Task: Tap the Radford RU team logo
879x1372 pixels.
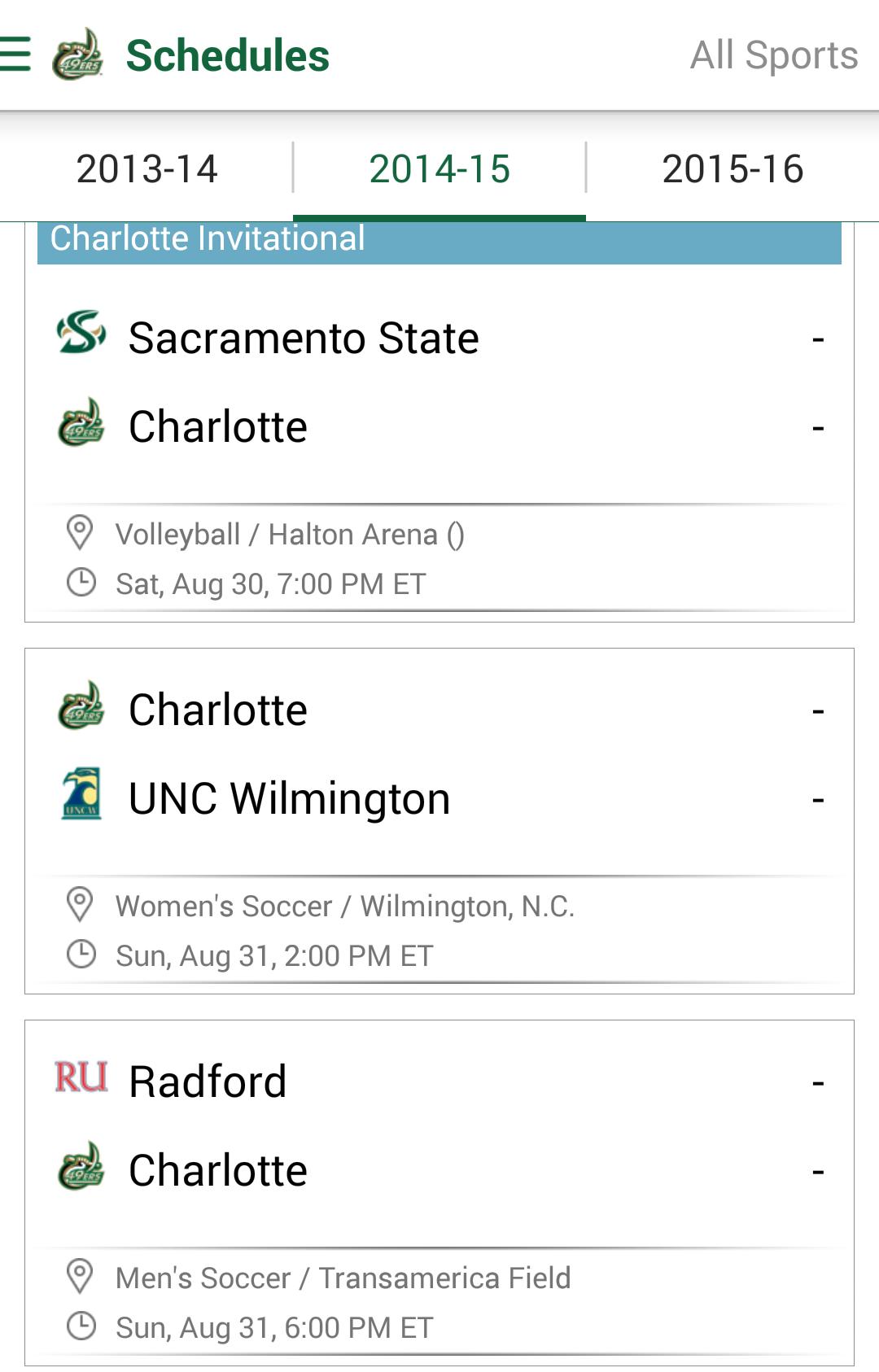Action: point(81,1077)
